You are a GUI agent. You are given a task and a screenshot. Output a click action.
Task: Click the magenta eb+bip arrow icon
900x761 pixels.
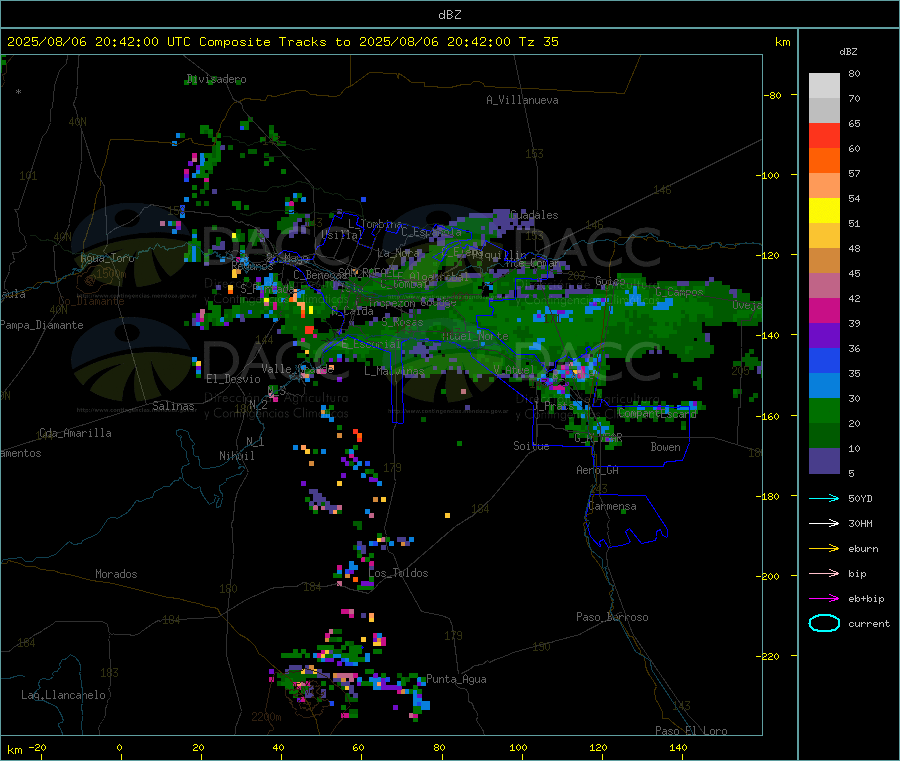pyautogui.click(x=824, y=599)
